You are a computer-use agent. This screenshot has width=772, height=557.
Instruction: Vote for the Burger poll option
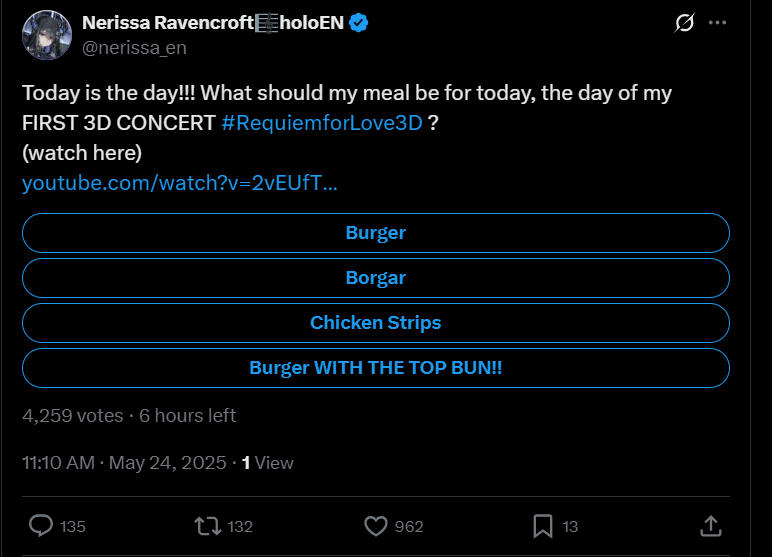(375, 233)
